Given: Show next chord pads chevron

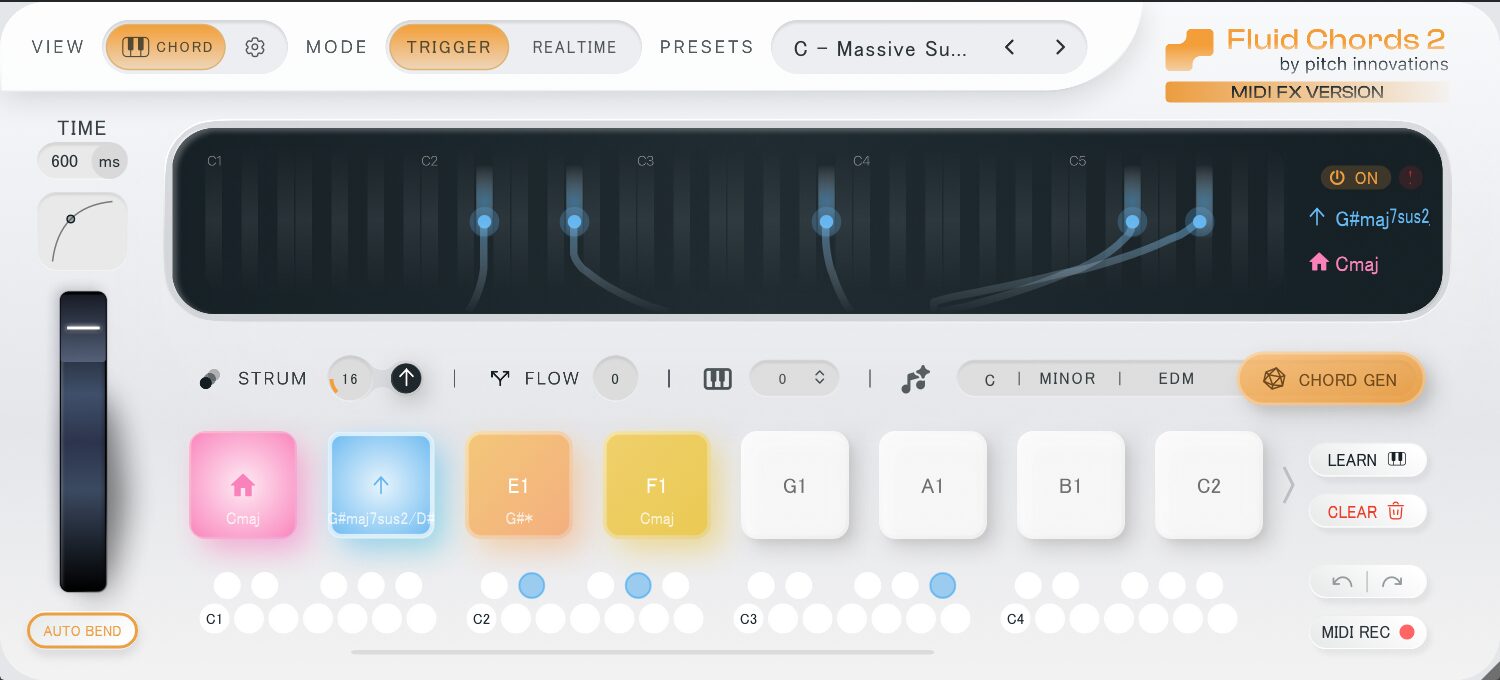Looking at the screenshot, I should tap(1288, 485).
